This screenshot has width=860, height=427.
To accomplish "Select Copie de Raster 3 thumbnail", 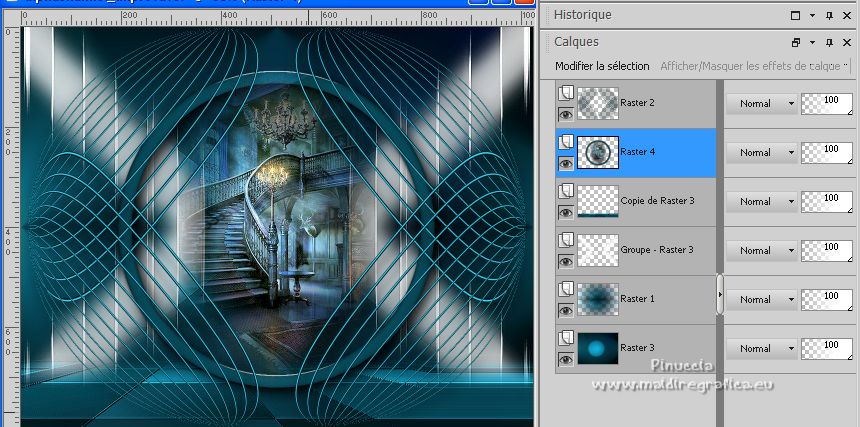I will 598,201.
